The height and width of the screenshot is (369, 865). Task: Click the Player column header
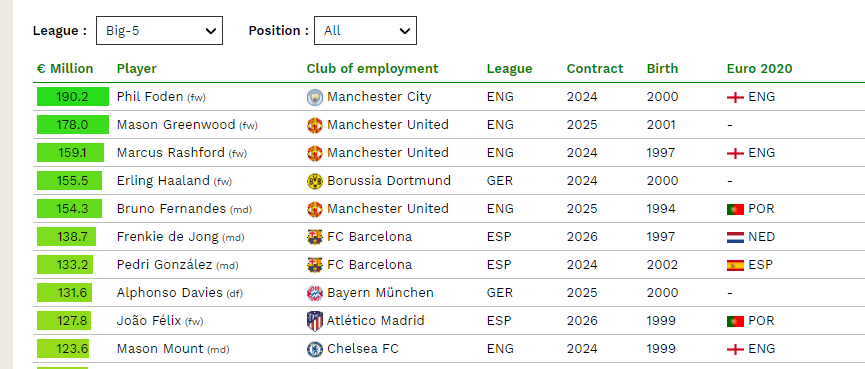click(137, 68)
